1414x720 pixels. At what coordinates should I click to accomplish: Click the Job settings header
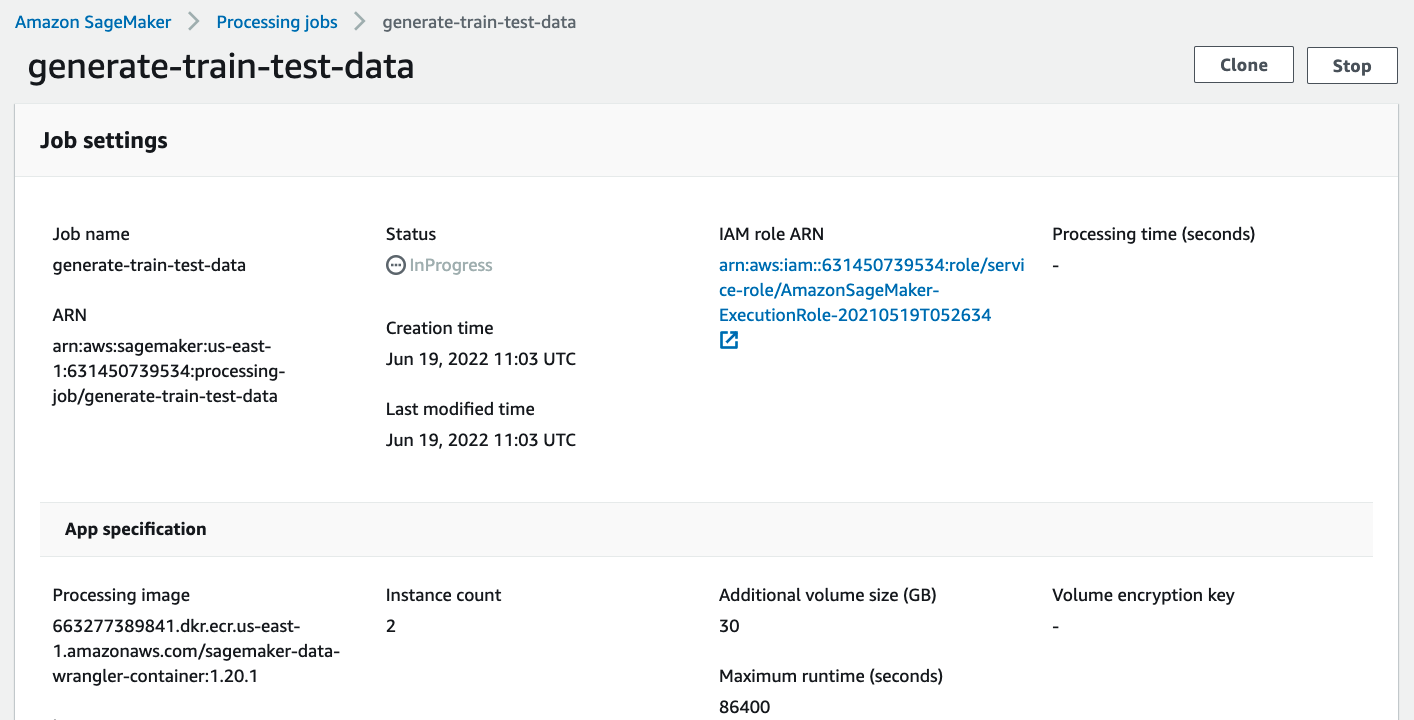coord(104,140)
